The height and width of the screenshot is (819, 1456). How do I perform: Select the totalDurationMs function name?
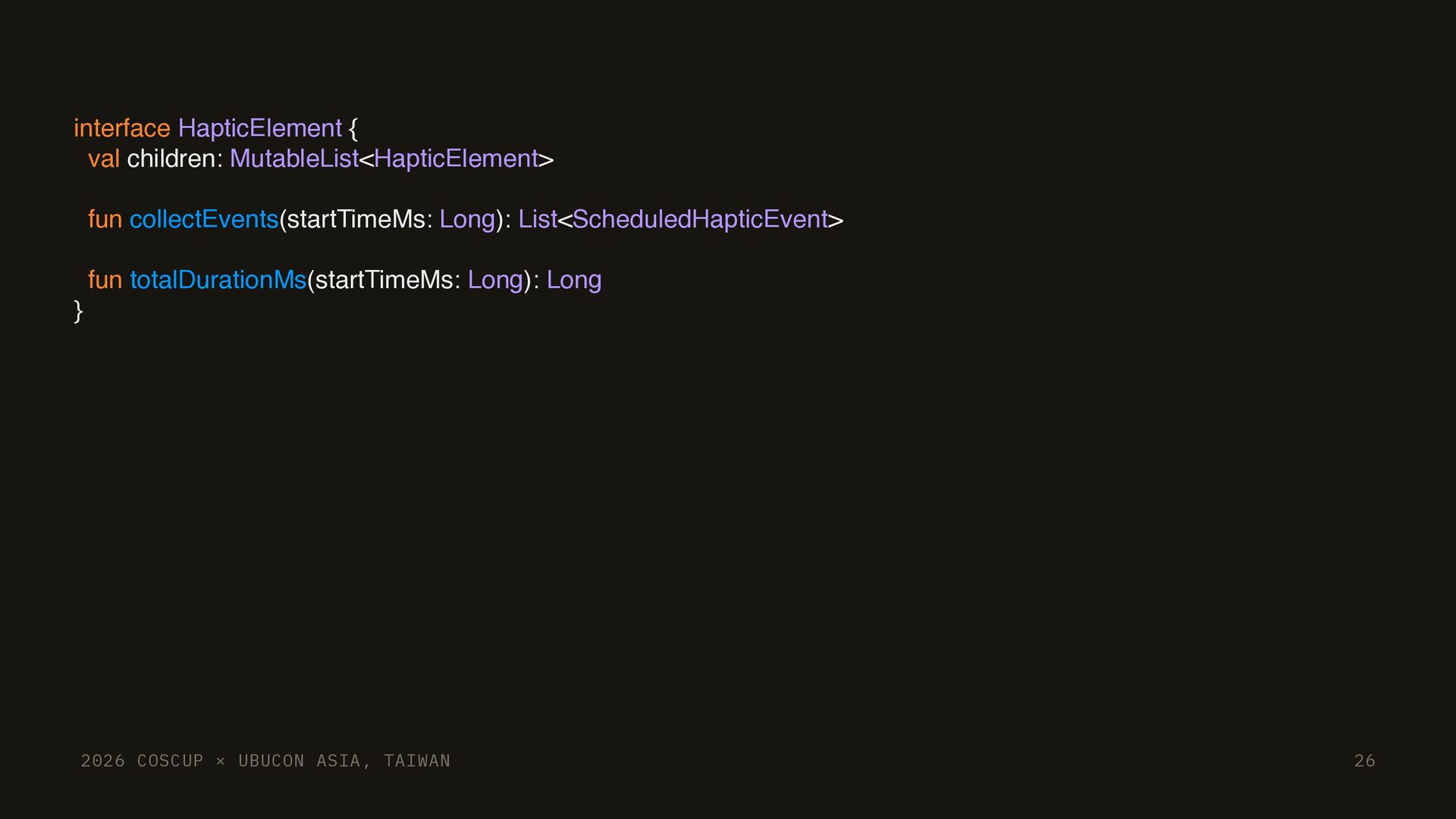218,280
